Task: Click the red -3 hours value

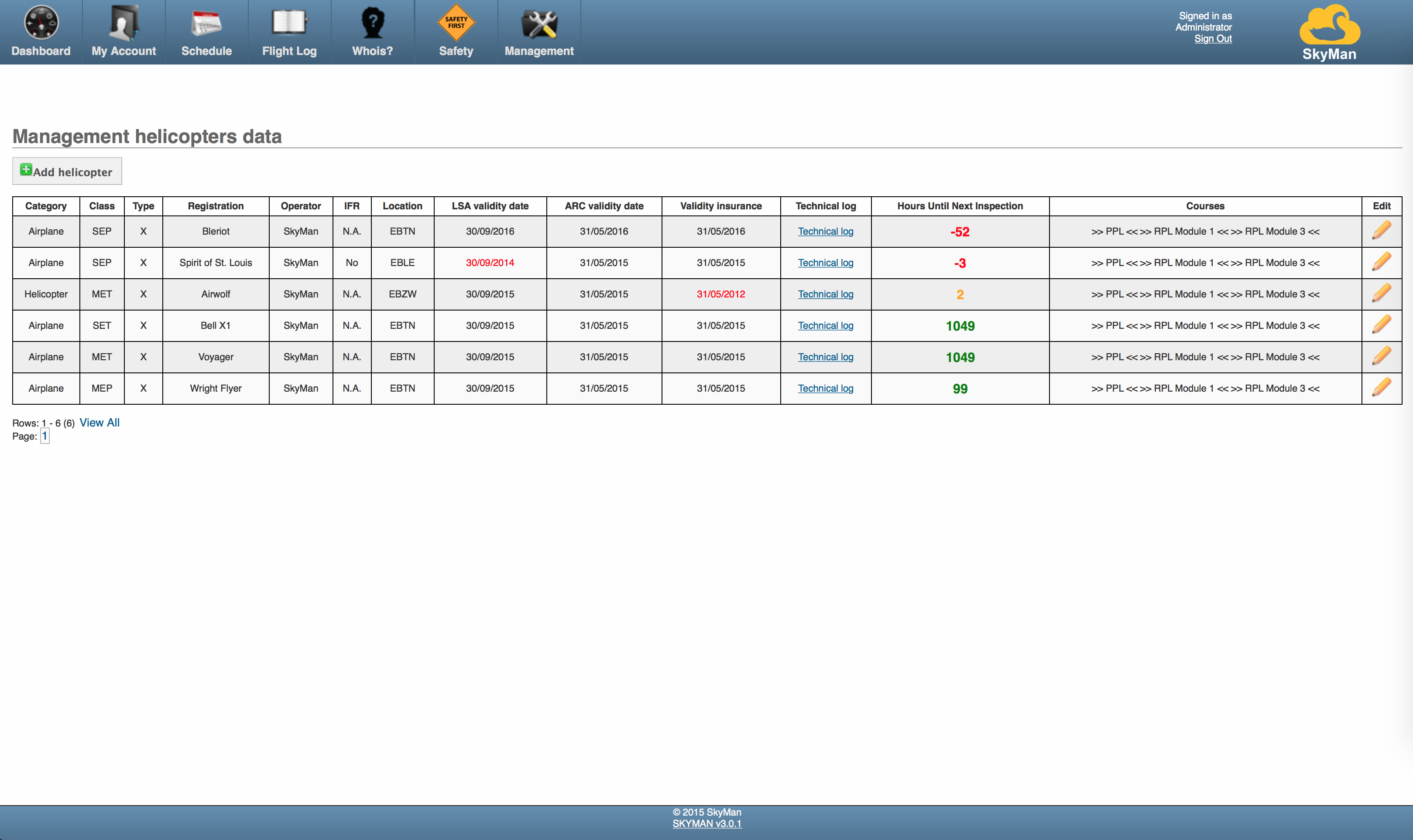Action: (x=960, y=263)
